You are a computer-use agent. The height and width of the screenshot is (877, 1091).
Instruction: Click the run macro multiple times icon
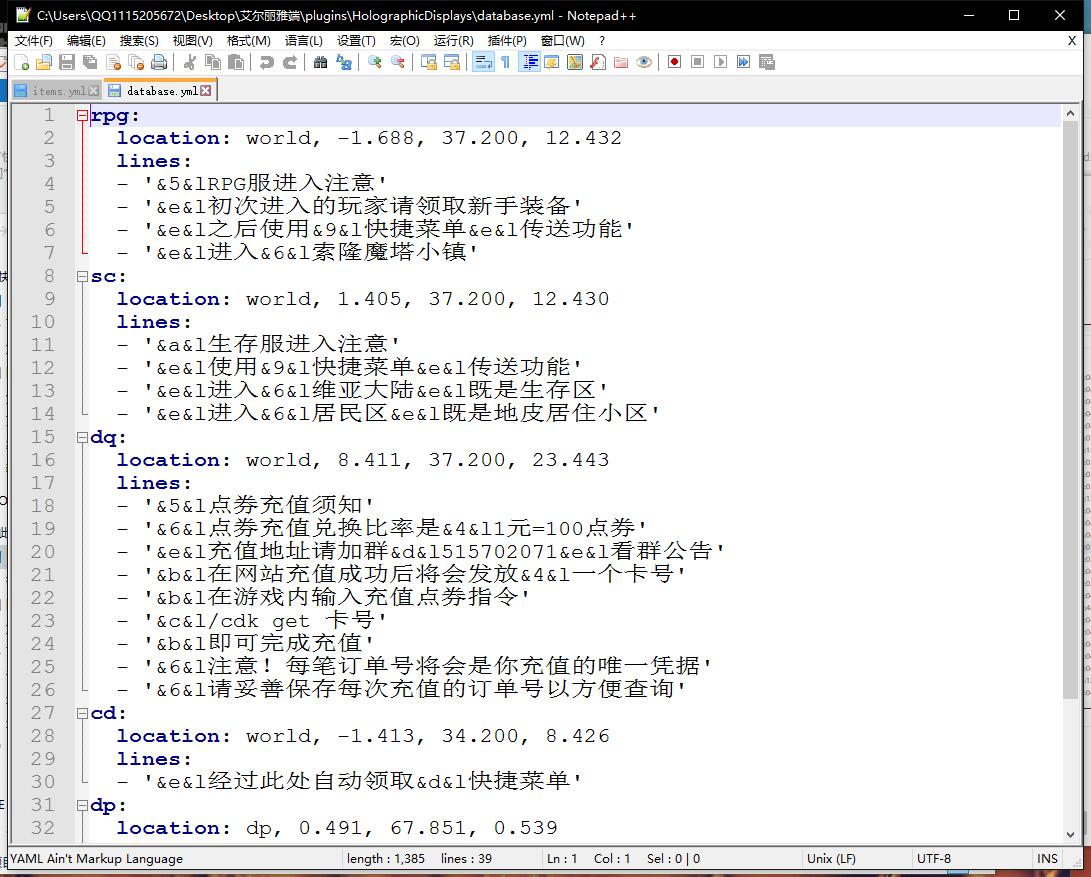point(744,63)
